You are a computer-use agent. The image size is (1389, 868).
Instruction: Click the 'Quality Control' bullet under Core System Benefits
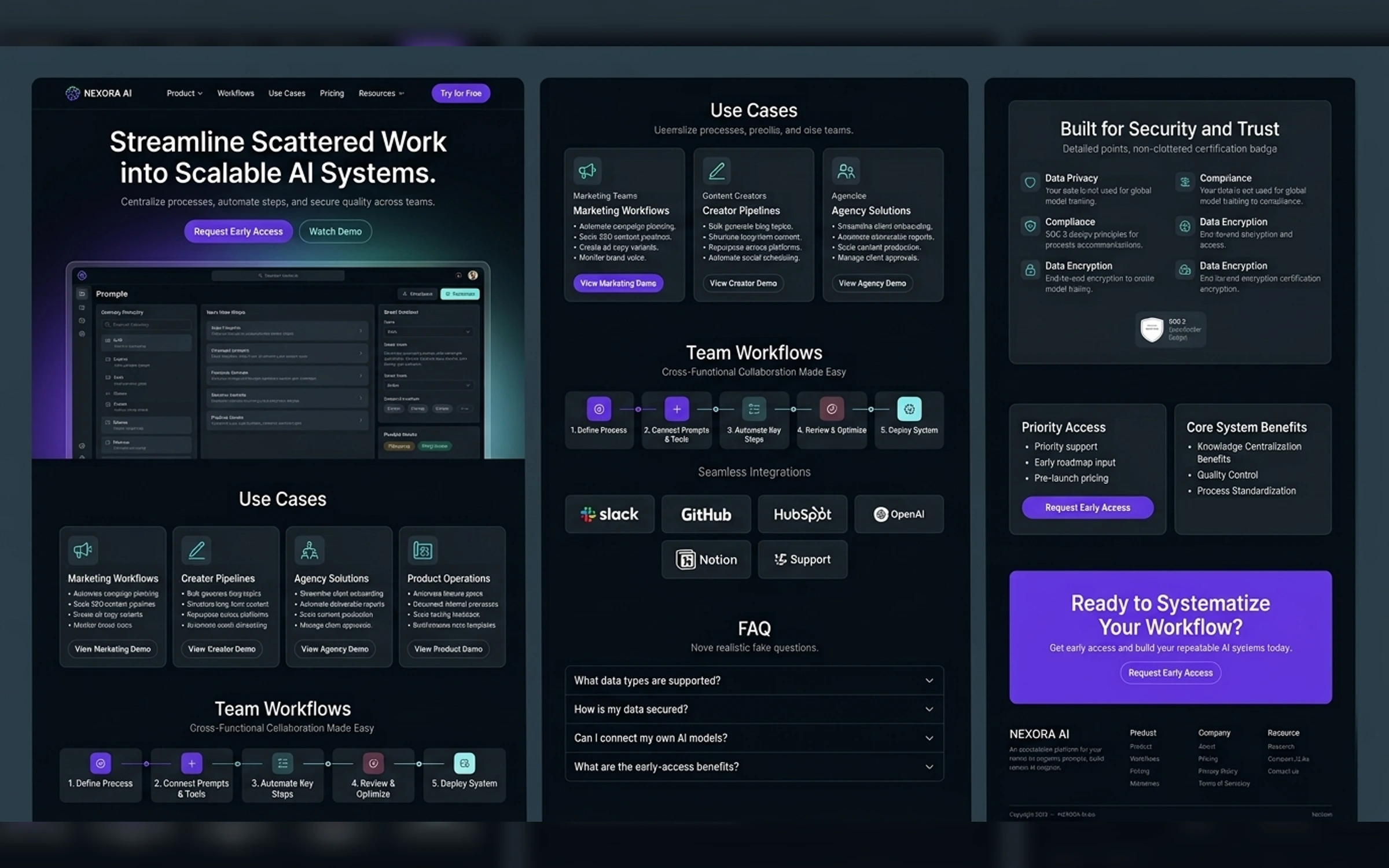(1227, 475)
